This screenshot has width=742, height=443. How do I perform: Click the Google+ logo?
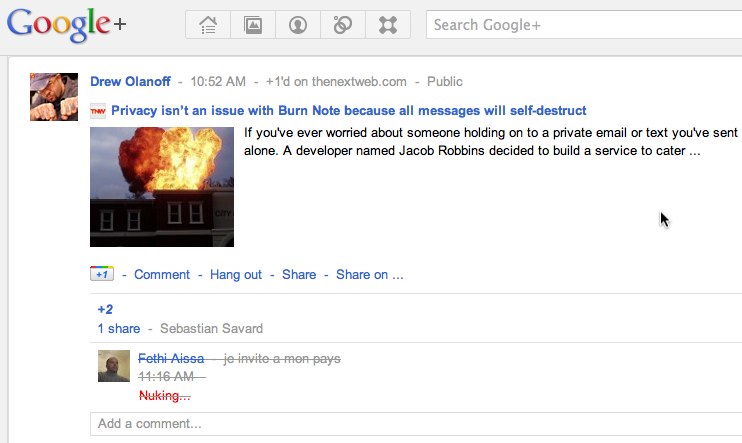(x=66, y=25)
